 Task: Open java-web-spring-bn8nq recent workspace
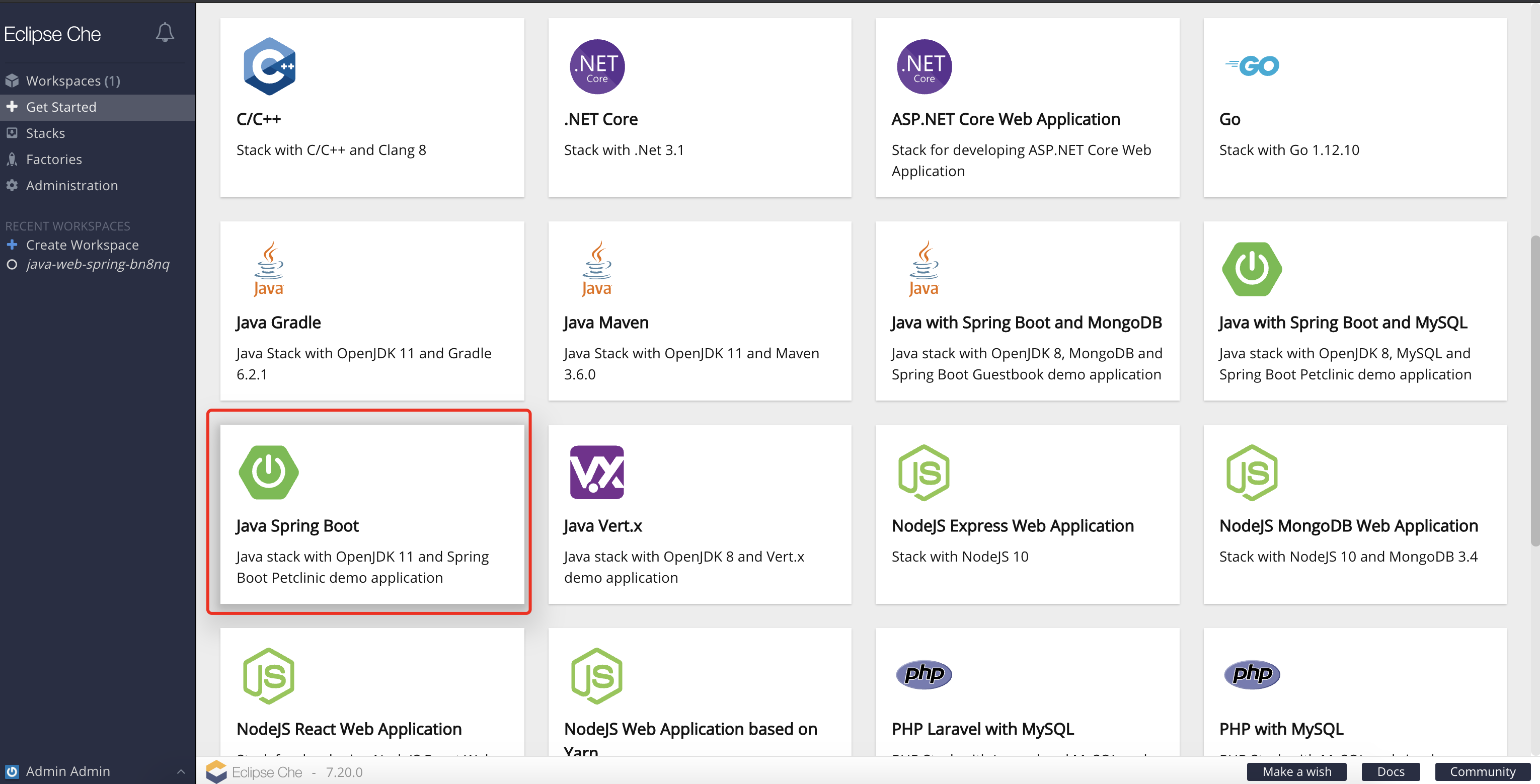point(98,264)
